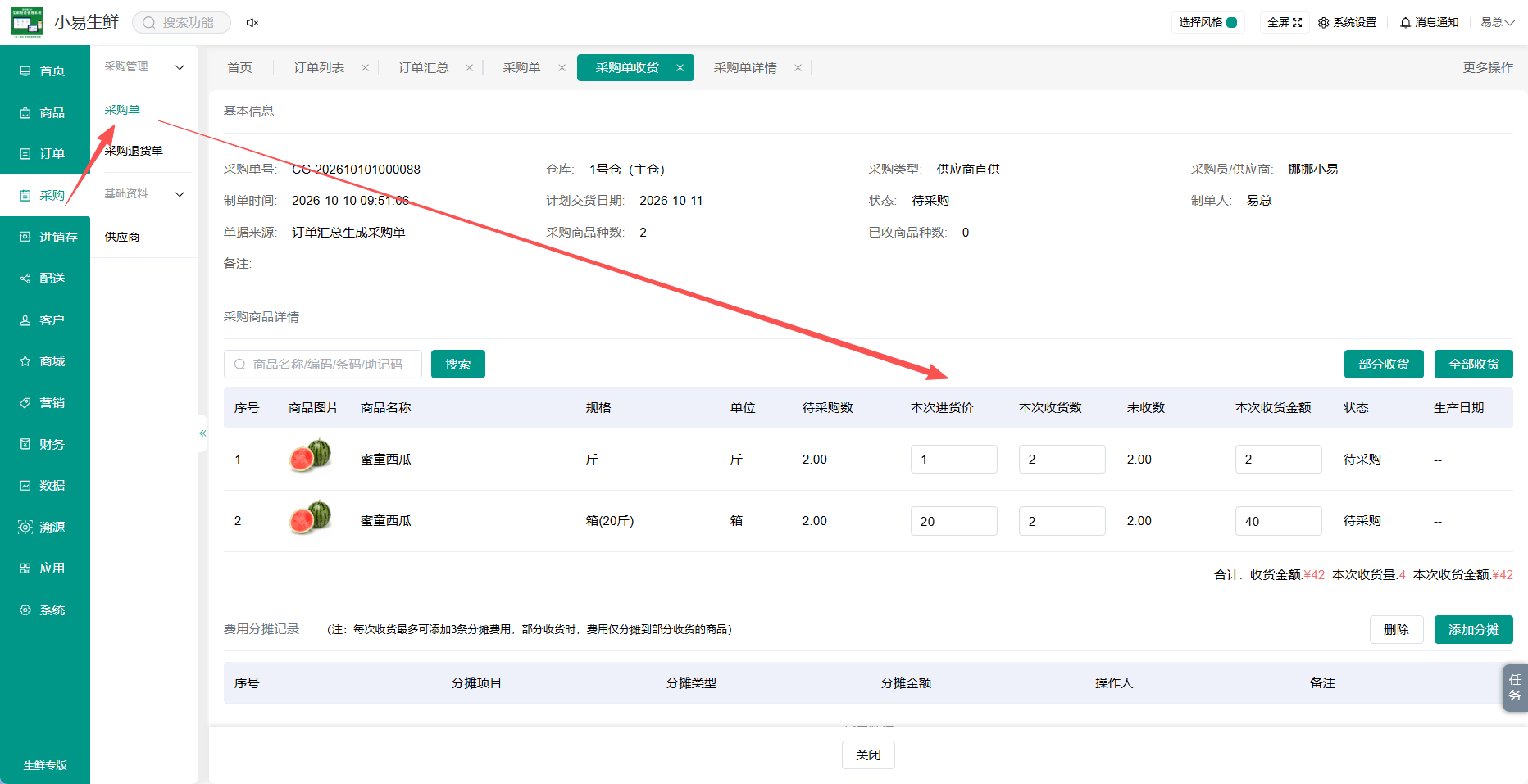Screen dimensions: 1528x784
Task: Toggle the sound mute icon
Action: [252, 23]
